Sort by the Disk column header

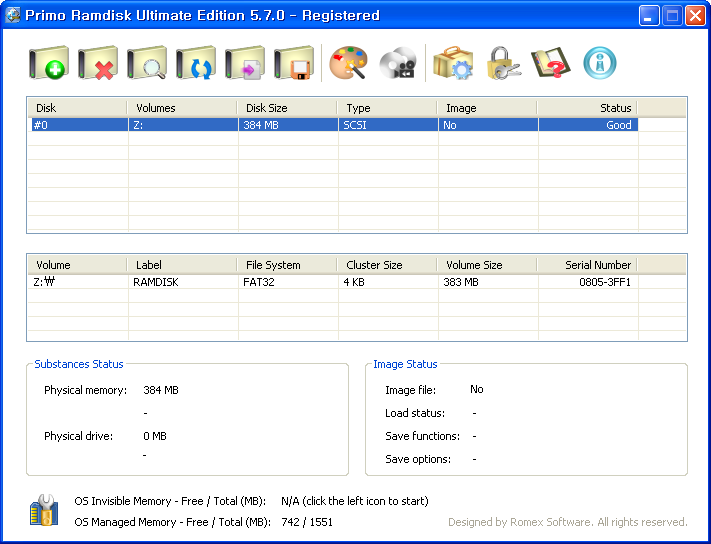tap(77, 108)
